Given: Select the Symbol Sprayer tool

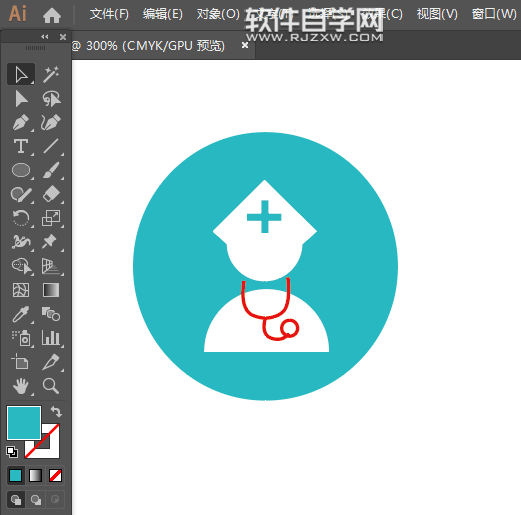Looking at the screenshot, I should click(21, 338).
